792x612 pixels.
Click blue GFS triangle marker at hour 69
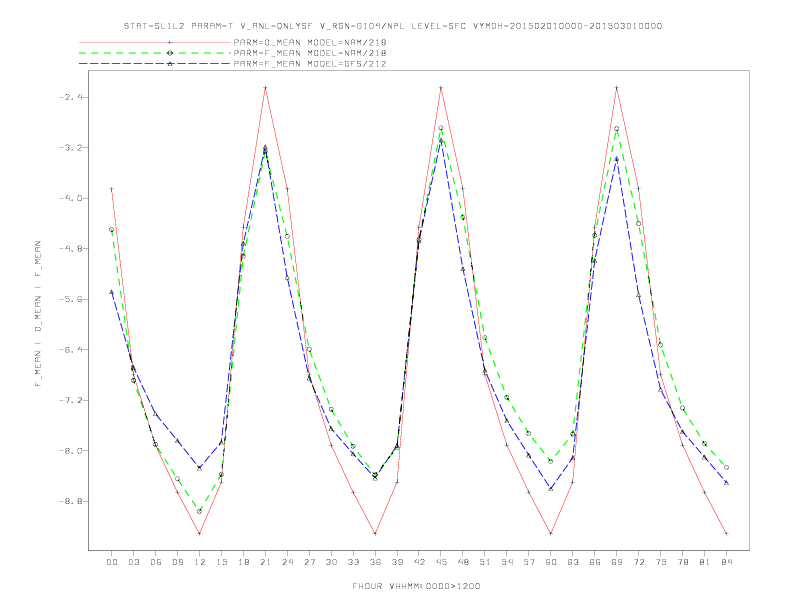pos(616,159)
